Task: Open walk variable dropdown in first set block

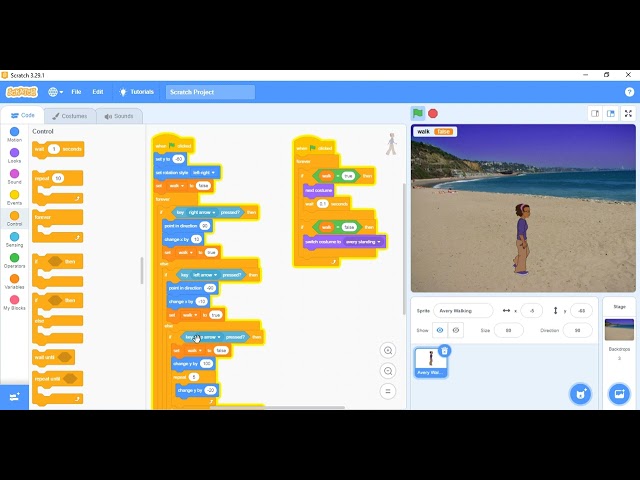Action: coord(177,186)
